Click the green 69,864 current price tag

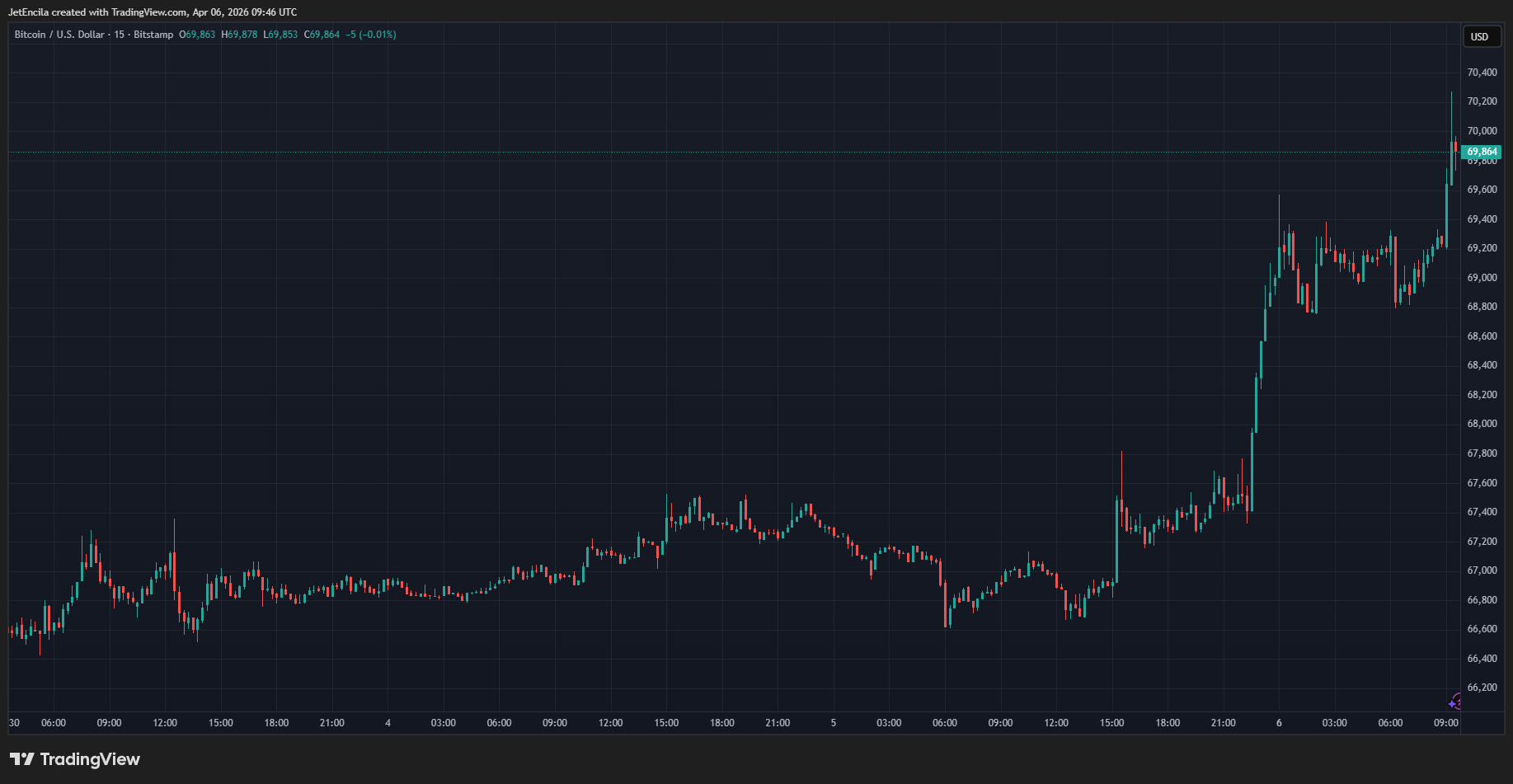[x=1482, y=152]
